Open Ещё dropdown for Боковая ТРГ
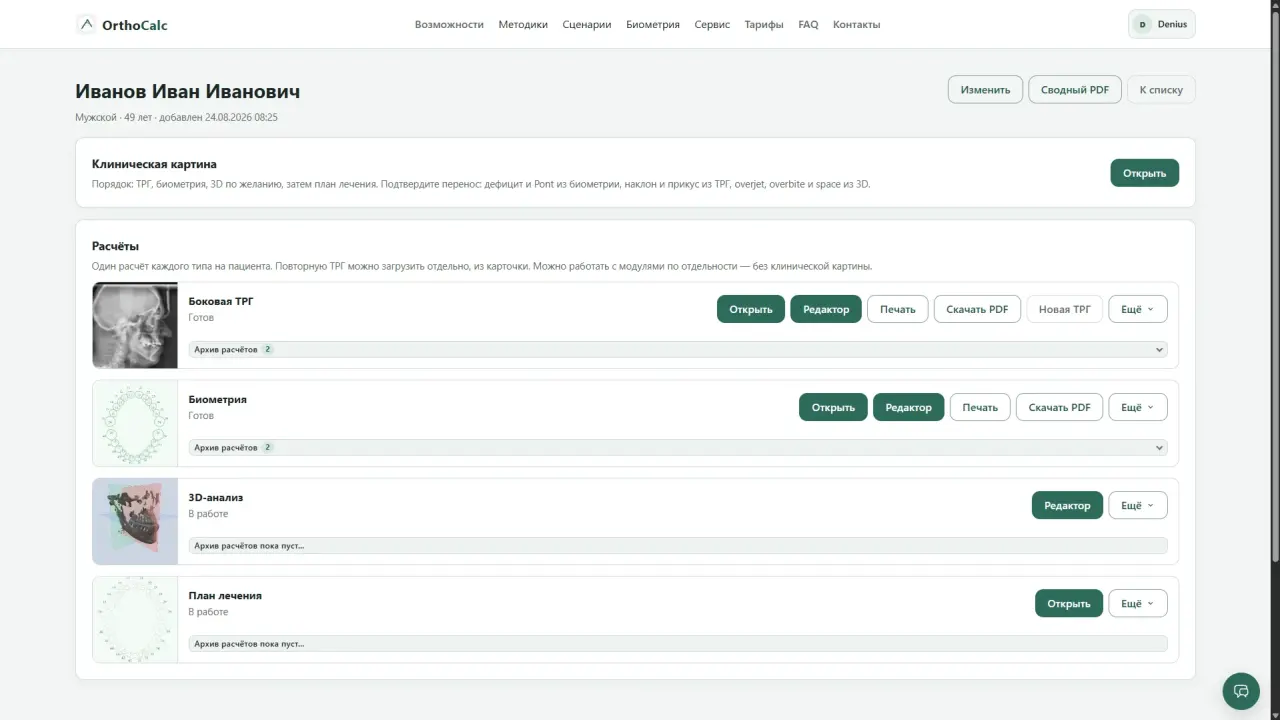The height and width of the screenshot is (720, 1280). (x=1137, y=309)
